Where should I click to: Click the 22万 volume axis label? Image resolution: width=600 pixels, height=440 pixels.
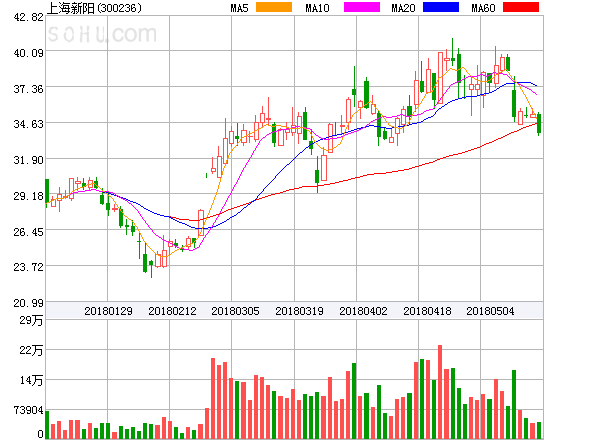(x=31, y=350)
